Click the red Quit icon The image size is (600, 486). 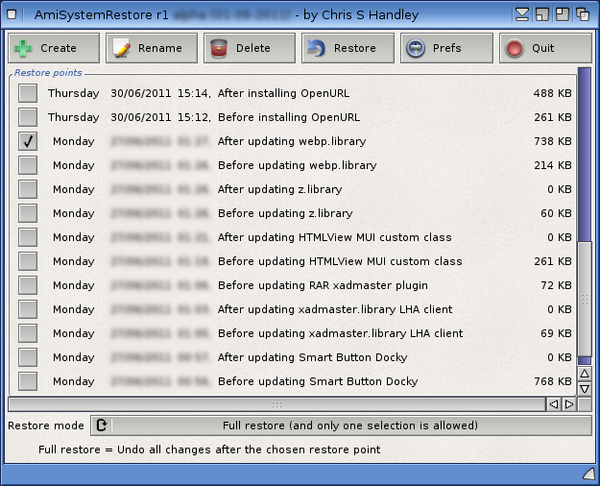[513, 48]
